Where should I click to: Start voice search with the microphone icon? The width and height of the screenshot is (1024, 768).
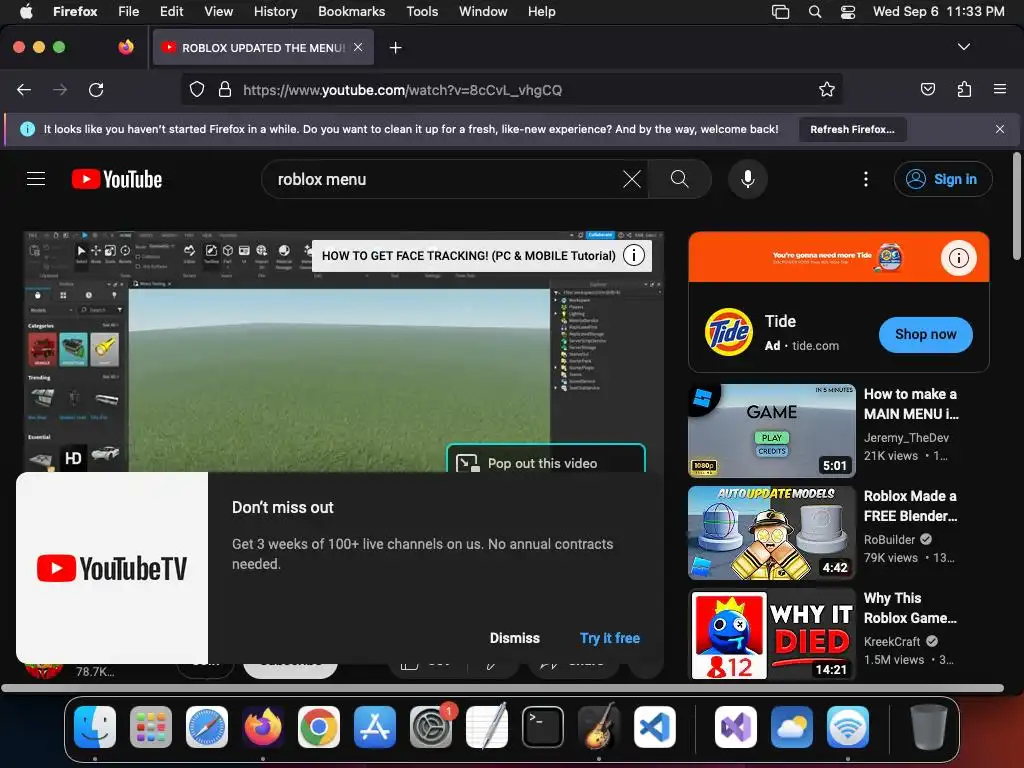click(748, 179)
